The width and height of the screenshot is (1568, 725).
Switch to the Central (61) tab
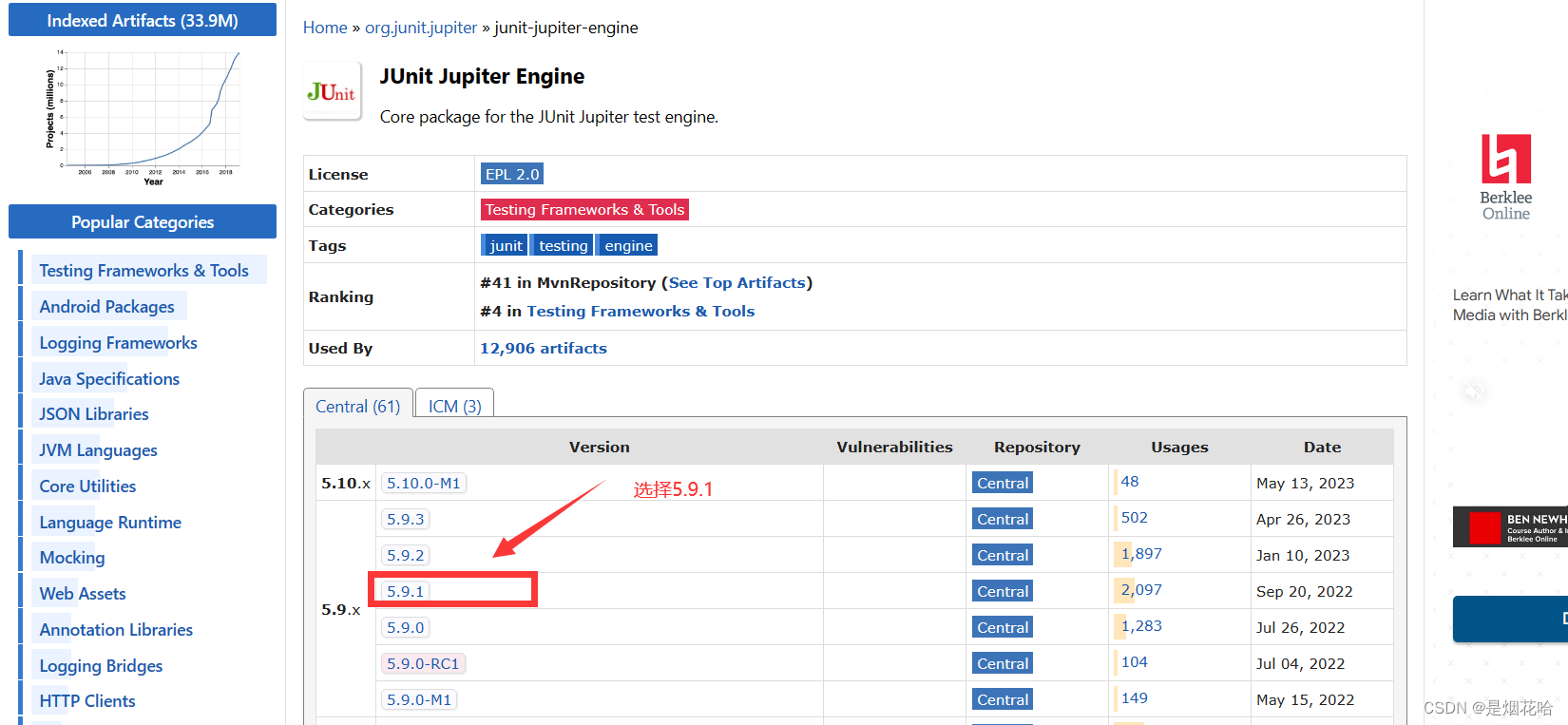pyautogui.click(x=358, y=406)
